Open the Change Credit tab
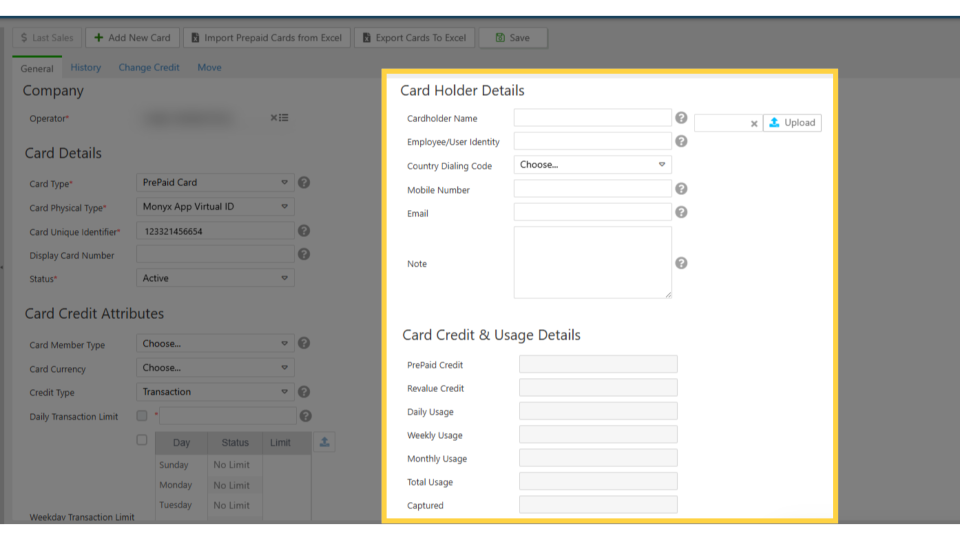Viewport: 960px width, 540px height. [149, 68]
